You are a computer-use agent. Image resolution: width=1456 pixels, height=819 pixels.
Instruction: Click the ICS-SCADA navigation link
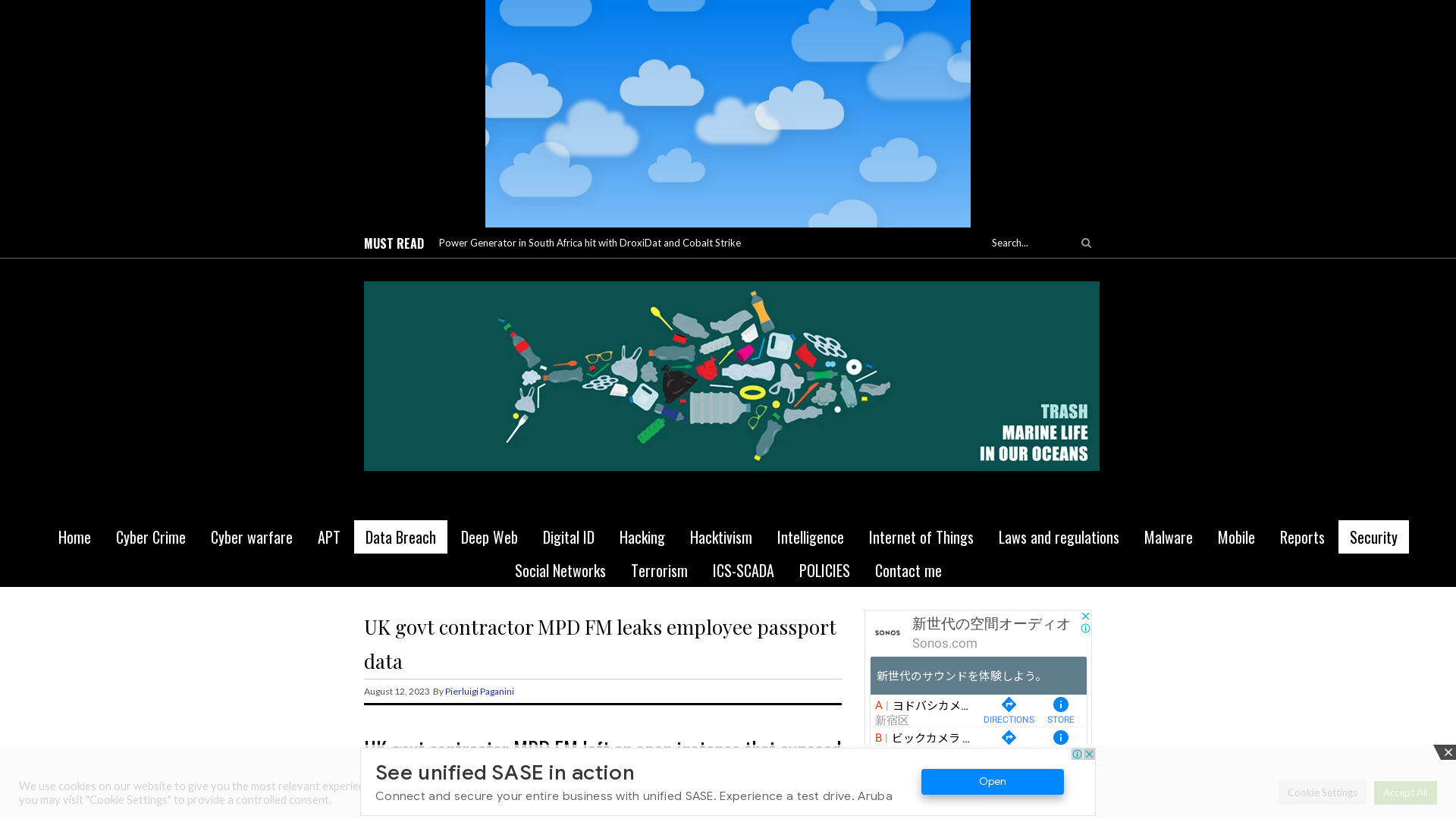[x=743, y=570]
